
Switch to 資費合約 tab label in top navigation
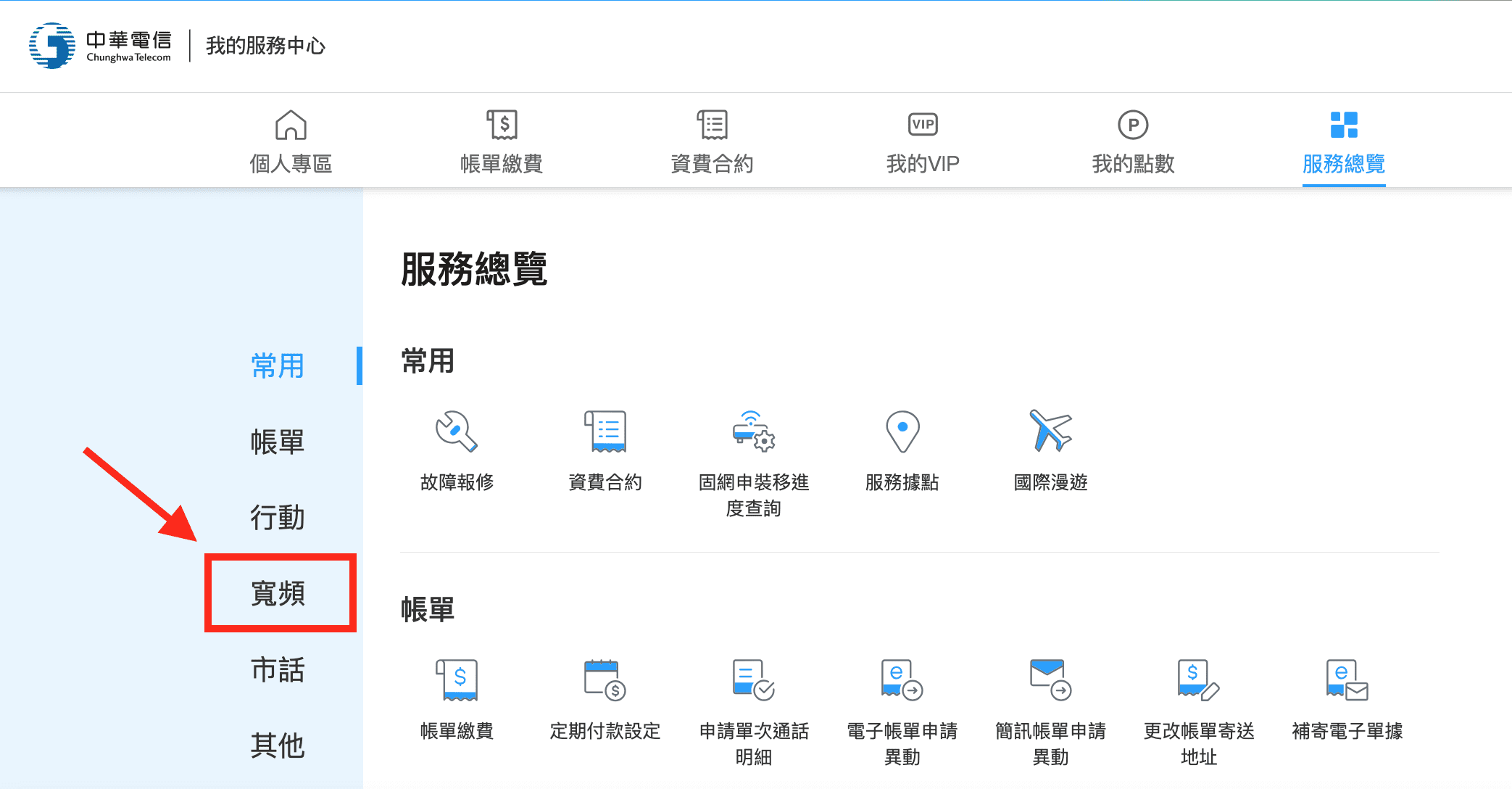pos(712,164)
